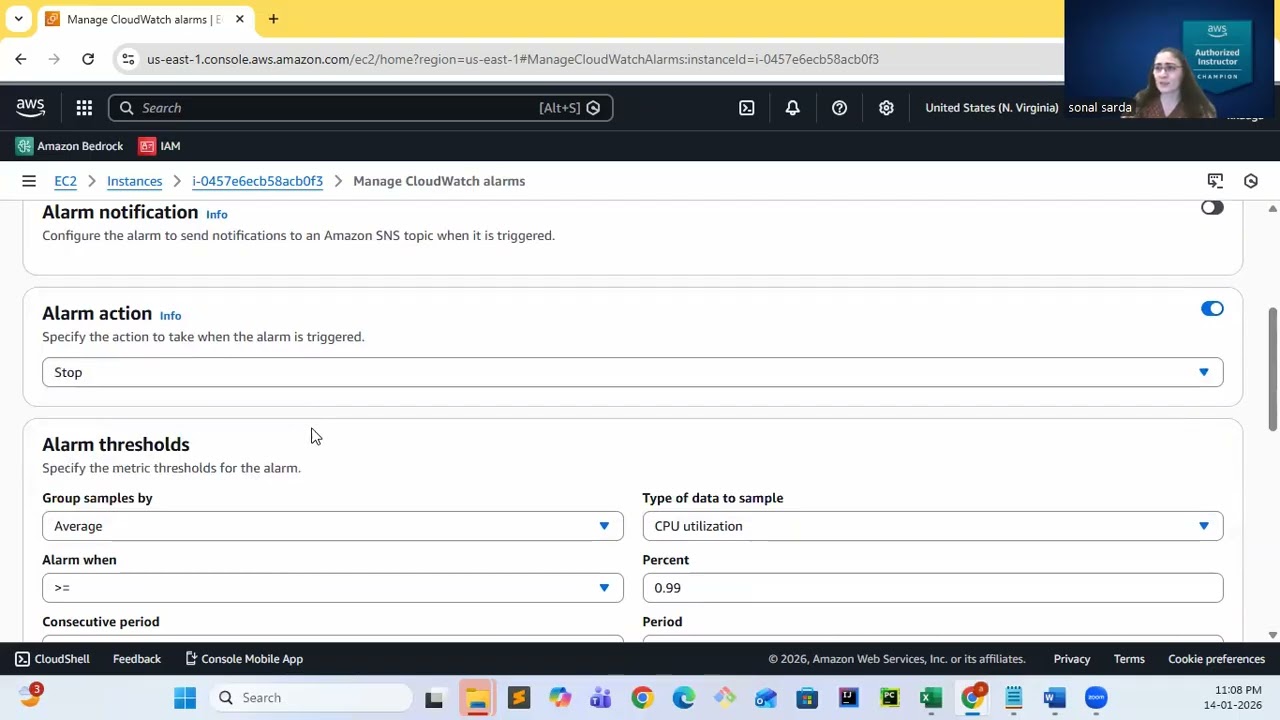Click the scrollbar down arrow
The width and height of the screenshot is (1280, 720).
[x=1272, y=635]
